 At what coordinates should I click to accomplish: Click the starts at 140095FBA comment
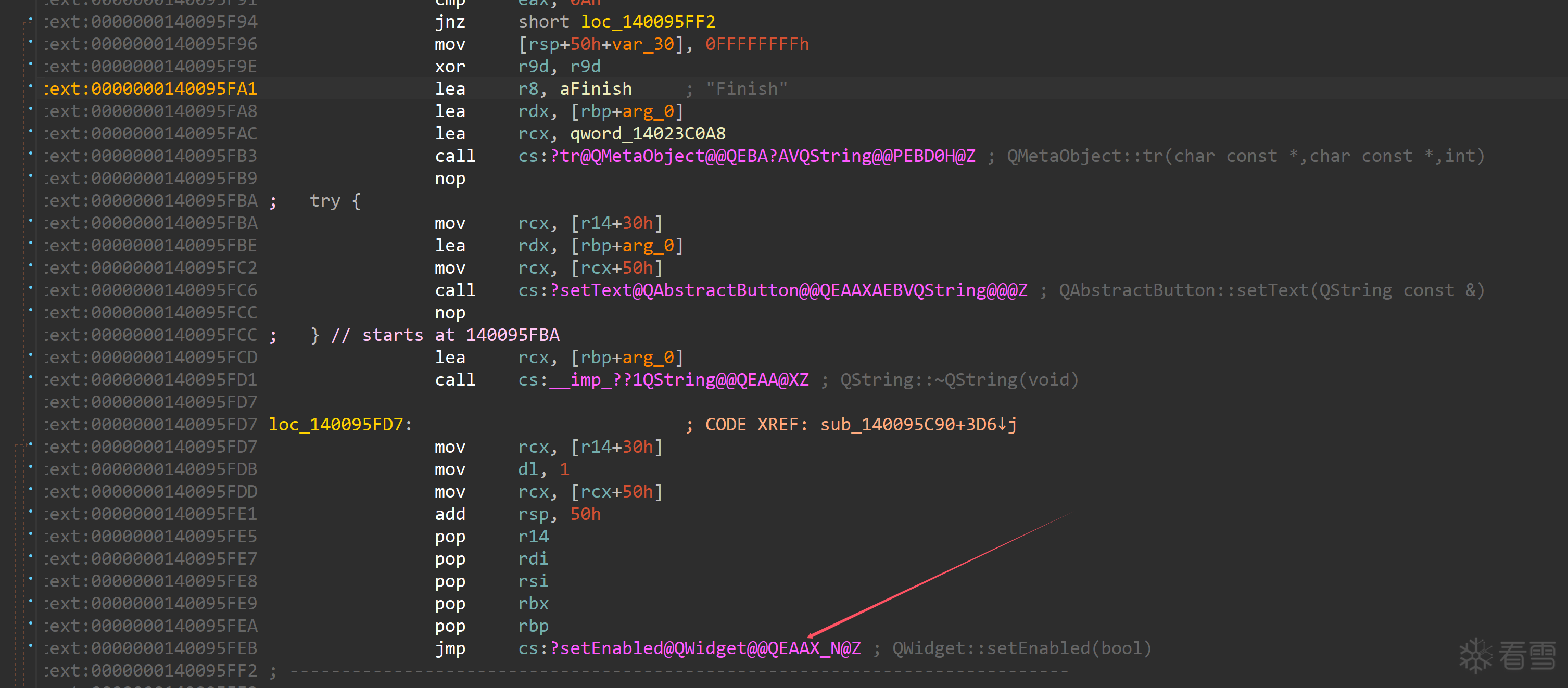[x=460, y=335]
